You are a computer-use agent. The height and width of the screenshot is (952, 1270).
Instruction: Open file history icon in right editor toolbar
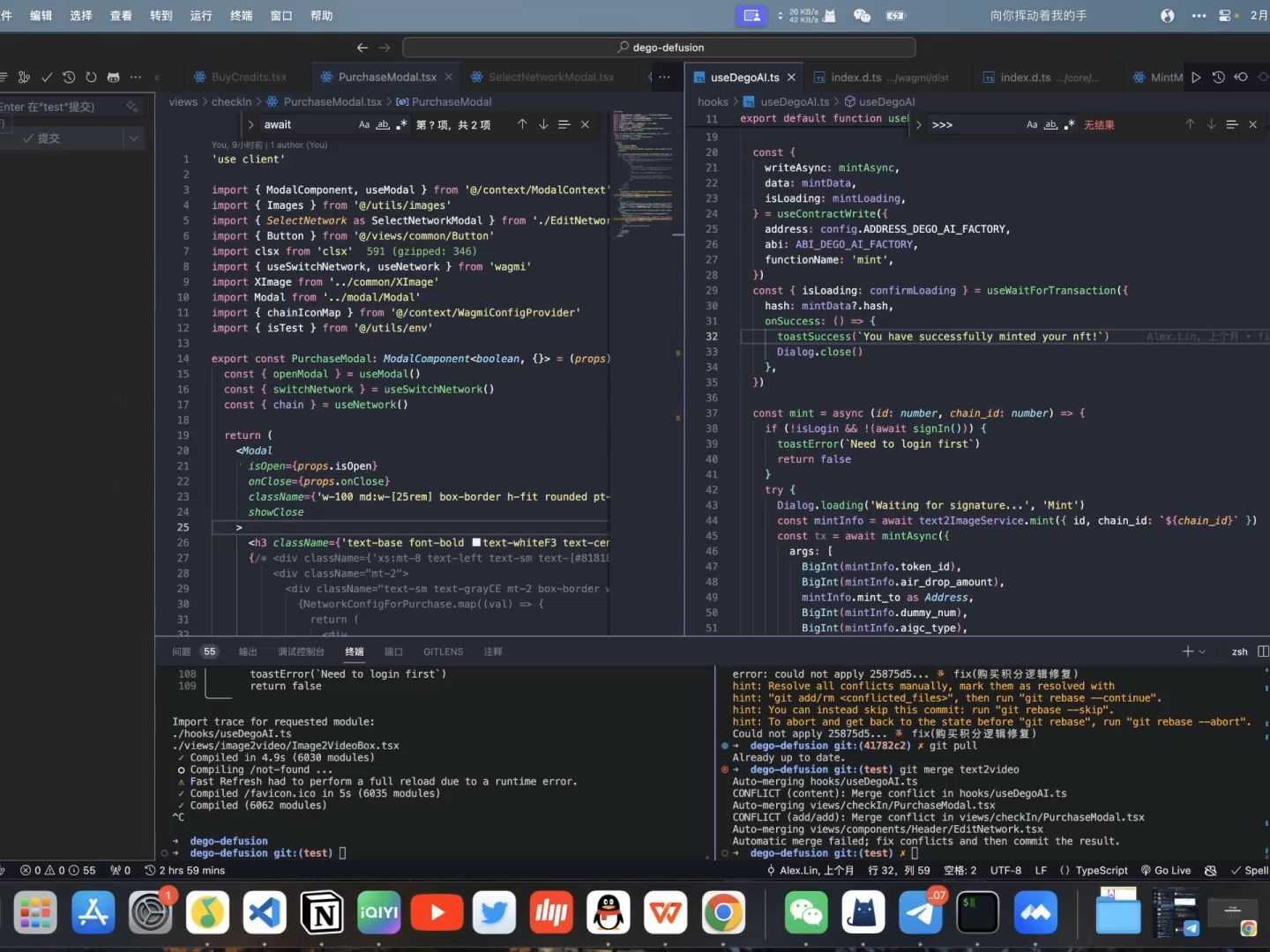point(1219,78)
